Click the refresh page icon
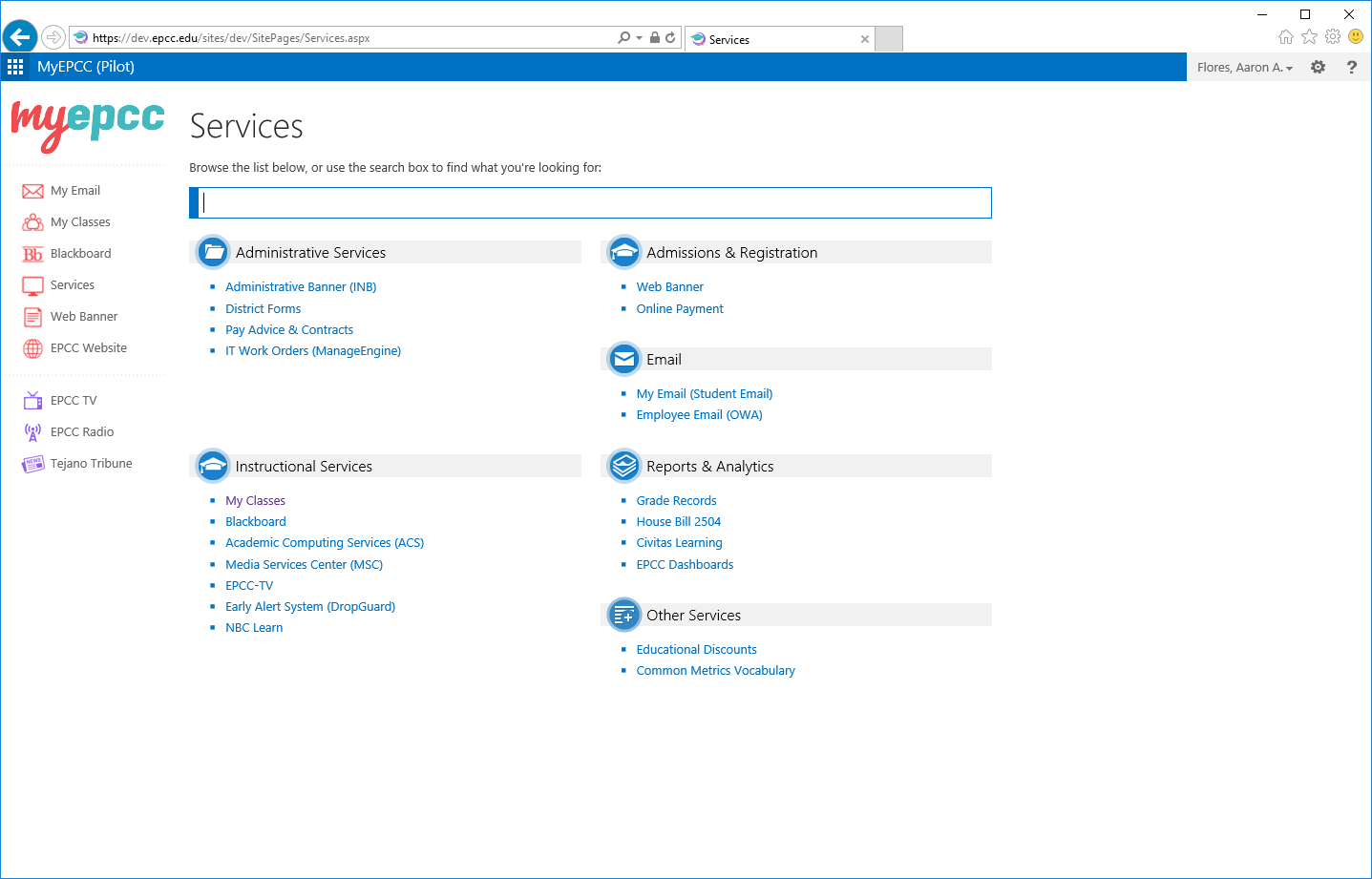Image resolution: width=1372 pixels, height=879 pixels. 670,38
